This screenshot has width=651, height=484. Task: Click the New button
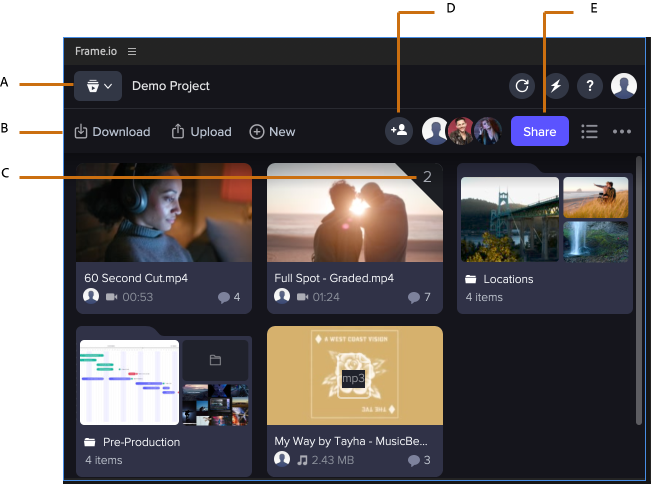[272, 132]
